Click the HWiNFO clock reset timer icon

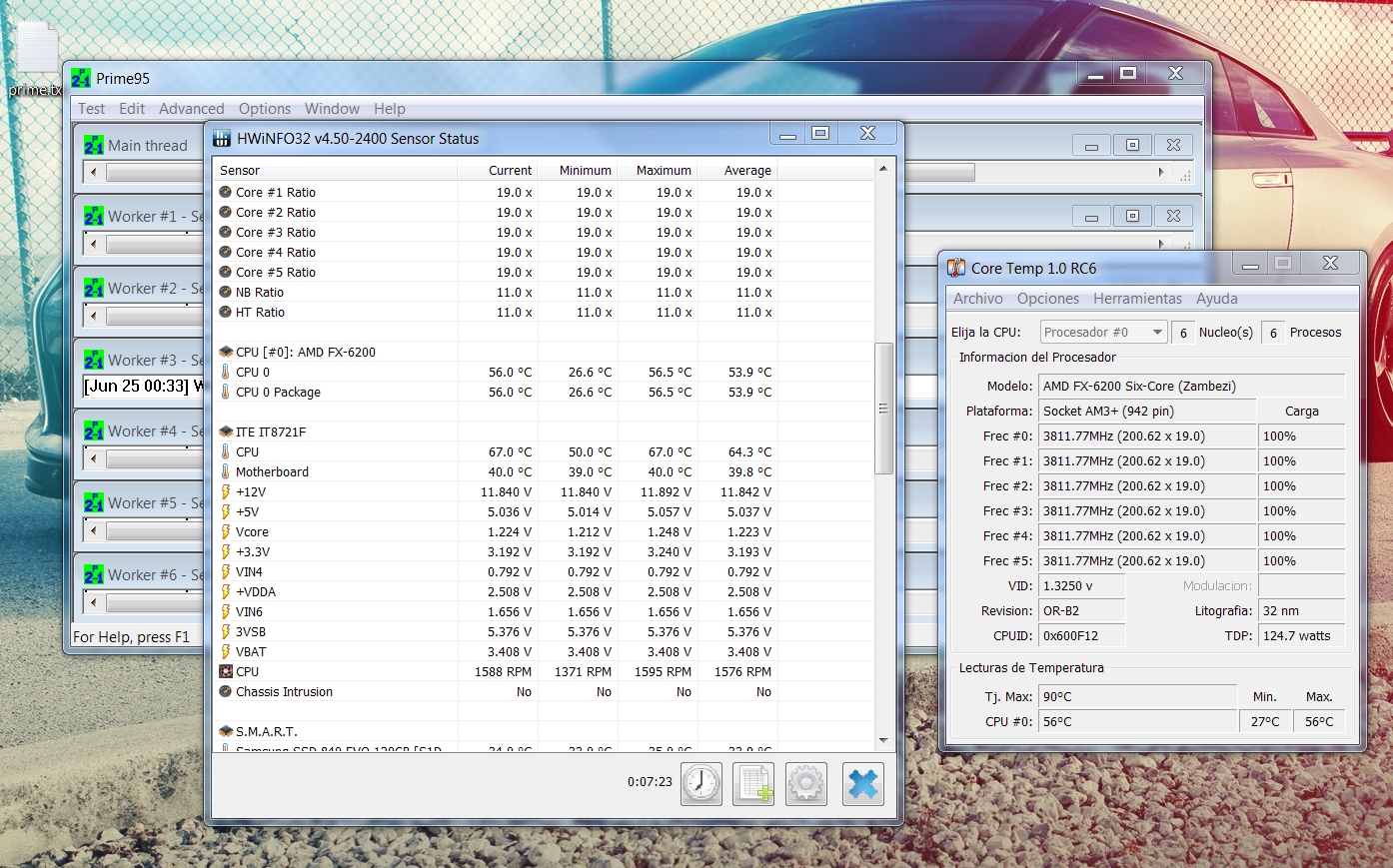click(x=701, y=783)
